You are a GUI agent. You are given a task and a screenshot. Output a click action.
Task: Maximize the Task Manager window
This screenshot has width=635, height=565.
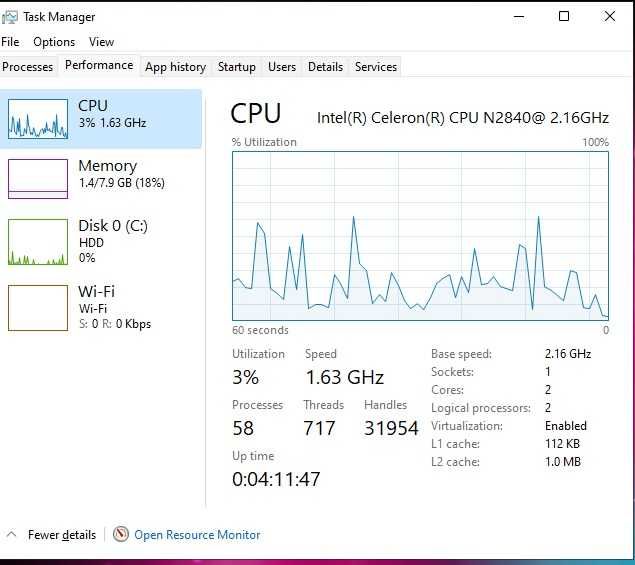[564, 16]
